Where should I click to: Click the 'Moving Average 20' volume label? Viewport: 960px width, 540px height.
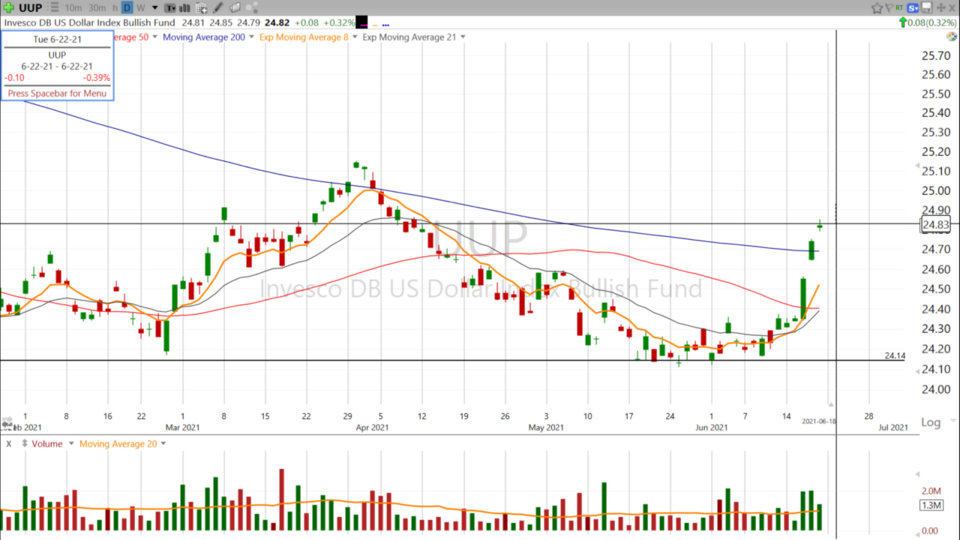[118, 443]
